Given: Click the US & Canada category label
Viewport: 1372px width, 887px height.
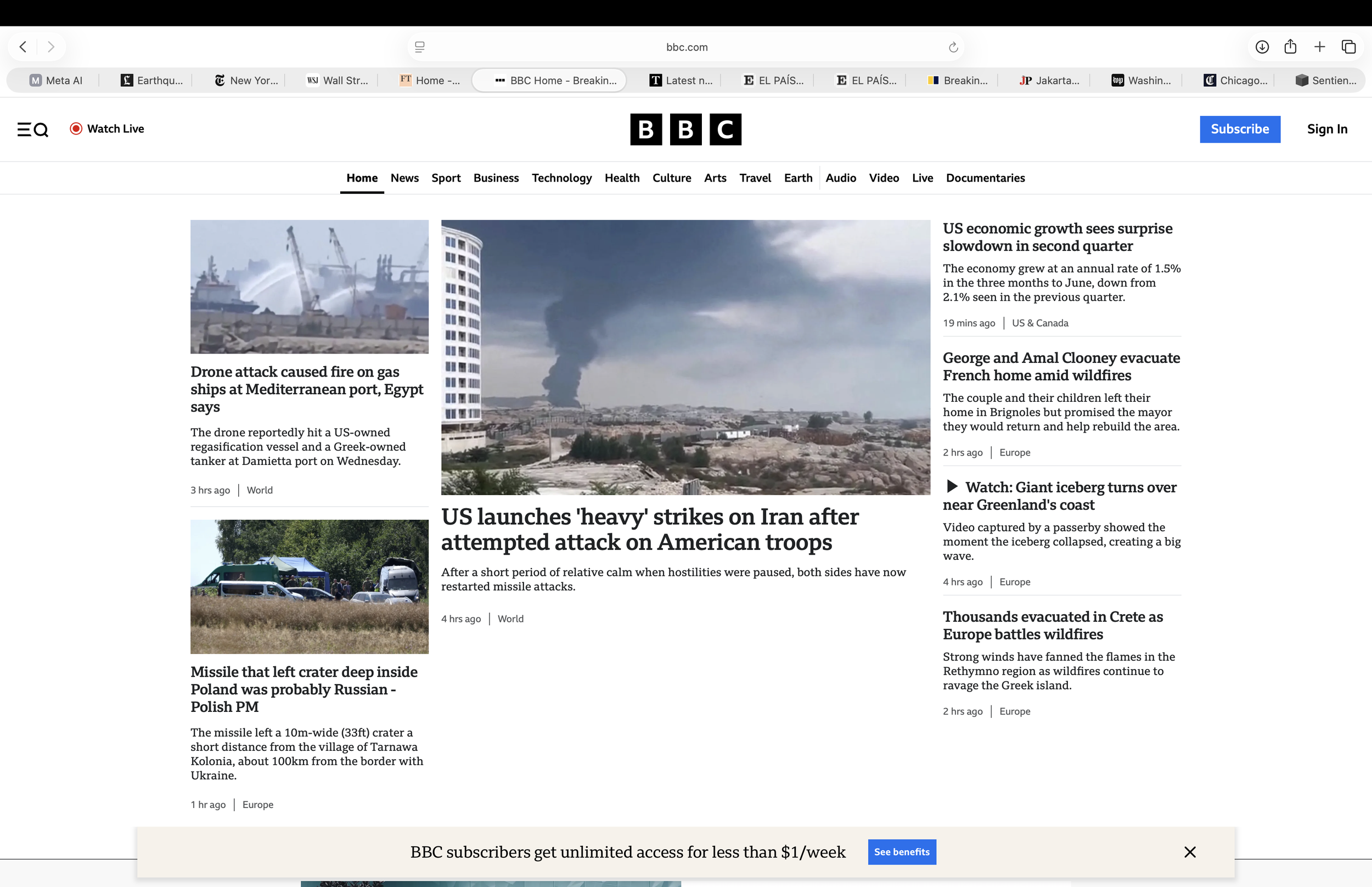Looking at the screenshot, I should (x=1040, y=323).
